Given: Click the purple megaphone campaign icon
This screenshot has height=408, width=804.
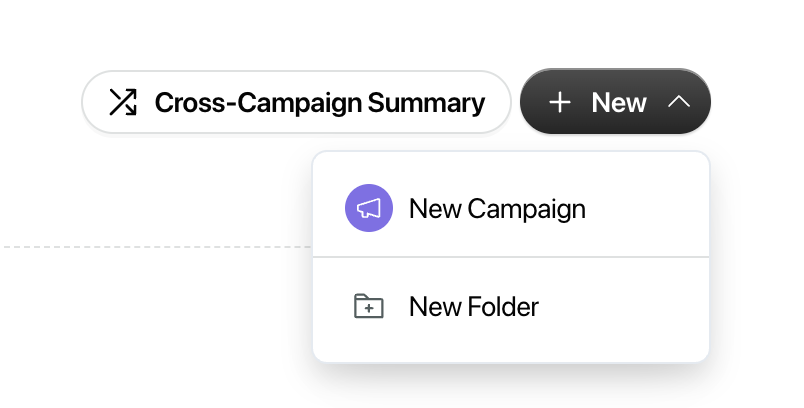Looking at the screenshot, I should [369, 208].
